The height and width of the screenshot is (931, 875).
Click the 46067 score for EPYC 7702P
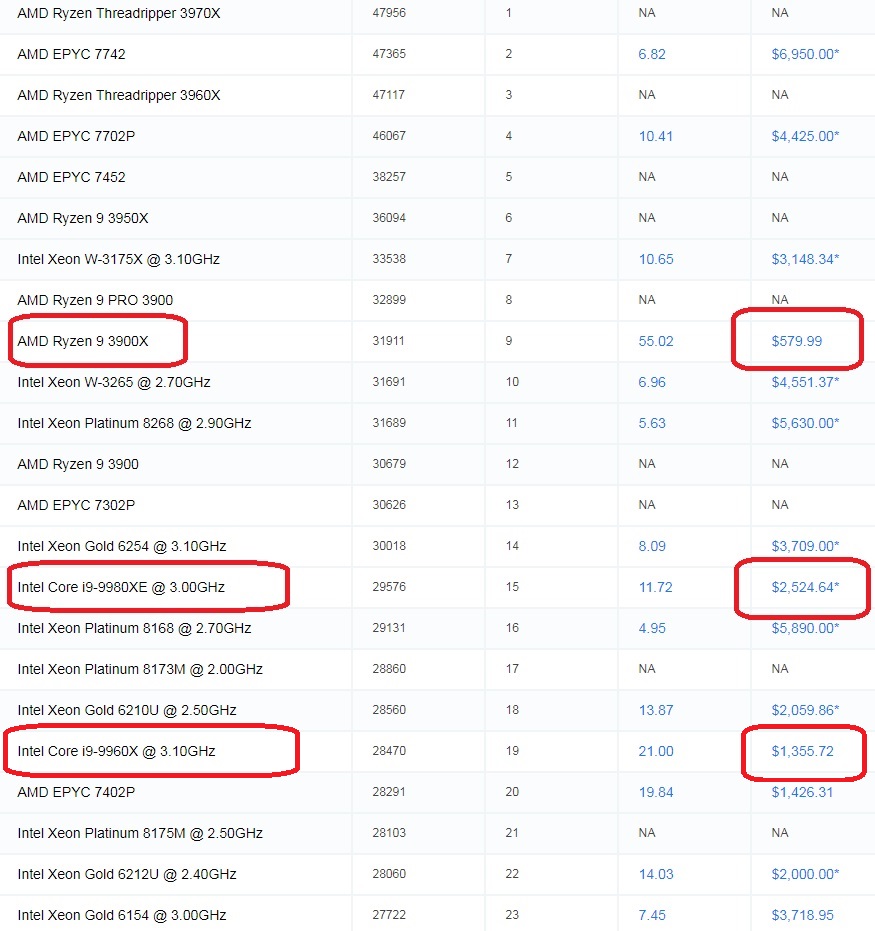coord(389,135)
